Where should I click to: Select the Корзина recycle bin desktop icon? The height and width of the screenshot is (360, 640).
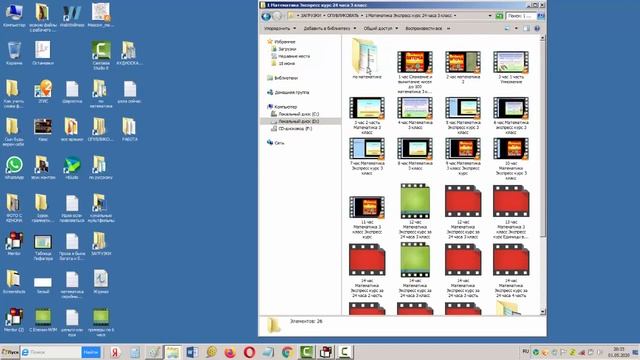[14, 53]
